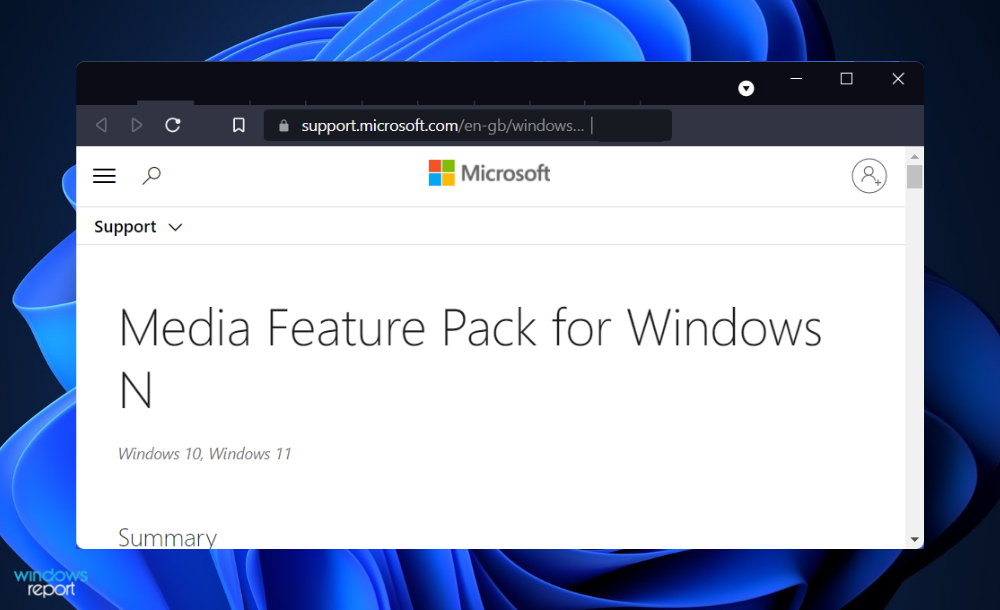
Task: Click the scrollbar down arrow
Action: pyautogui.click(x=915, y=540)
